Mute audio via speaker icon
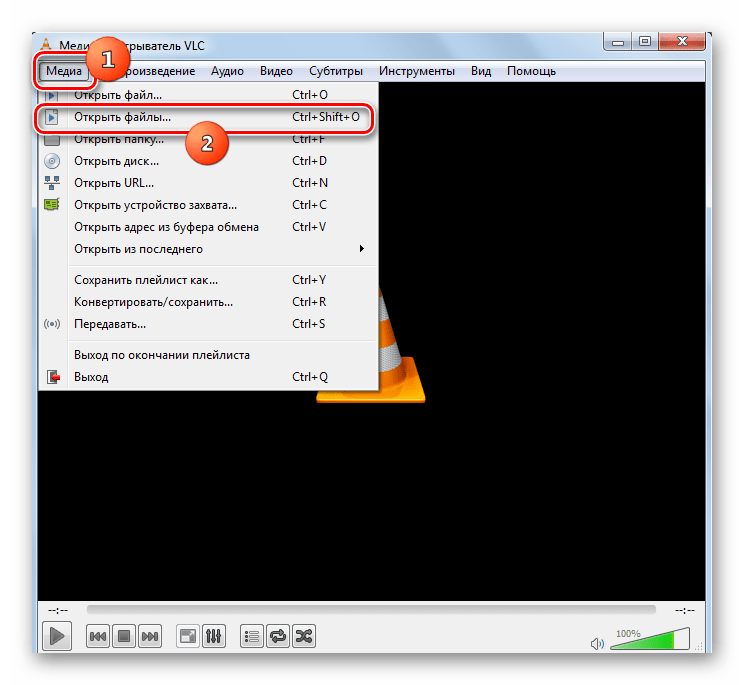The width and height of the screenshot is (744, 685). (x=597, y=644)
